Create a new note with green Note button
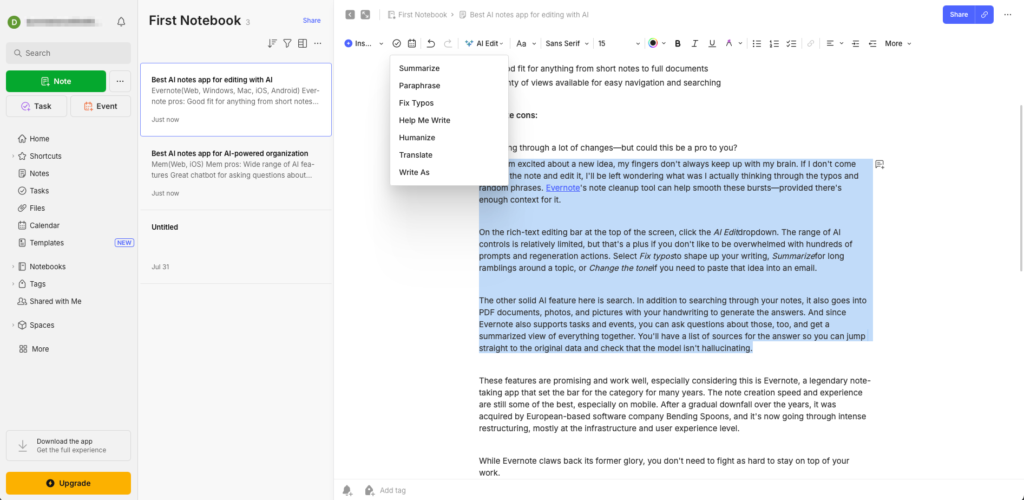This screenshot has height=500, width=1024. tap(56, 81)
